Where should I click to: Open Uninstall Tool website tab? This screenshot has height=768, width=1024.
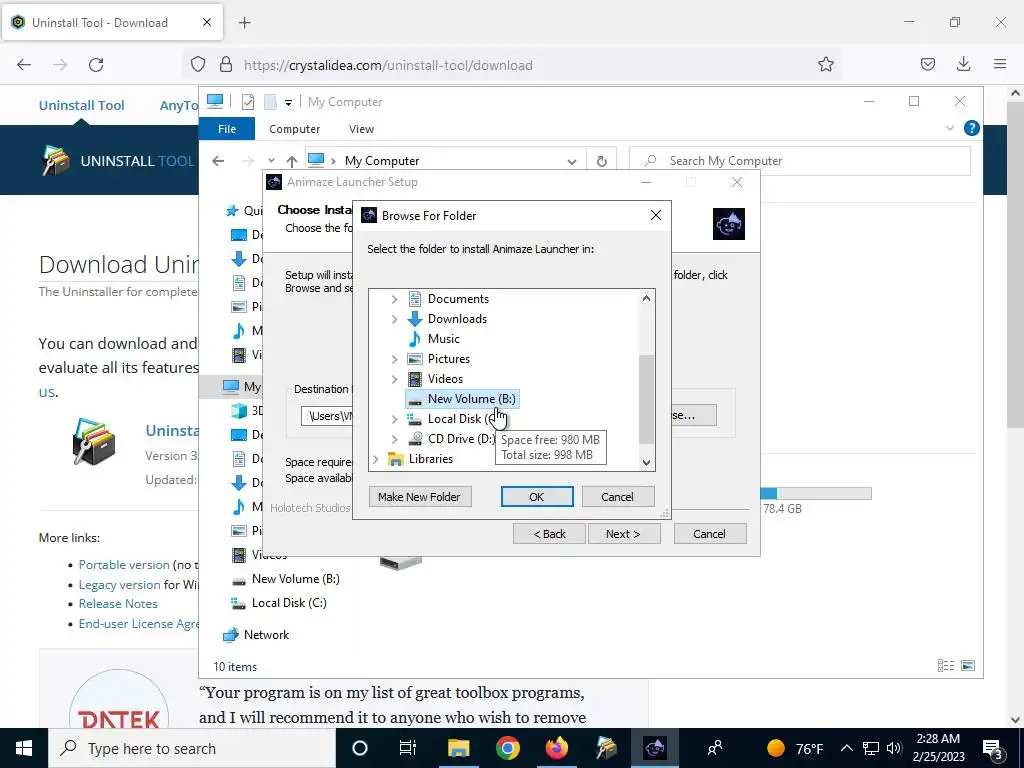point(112,23)
